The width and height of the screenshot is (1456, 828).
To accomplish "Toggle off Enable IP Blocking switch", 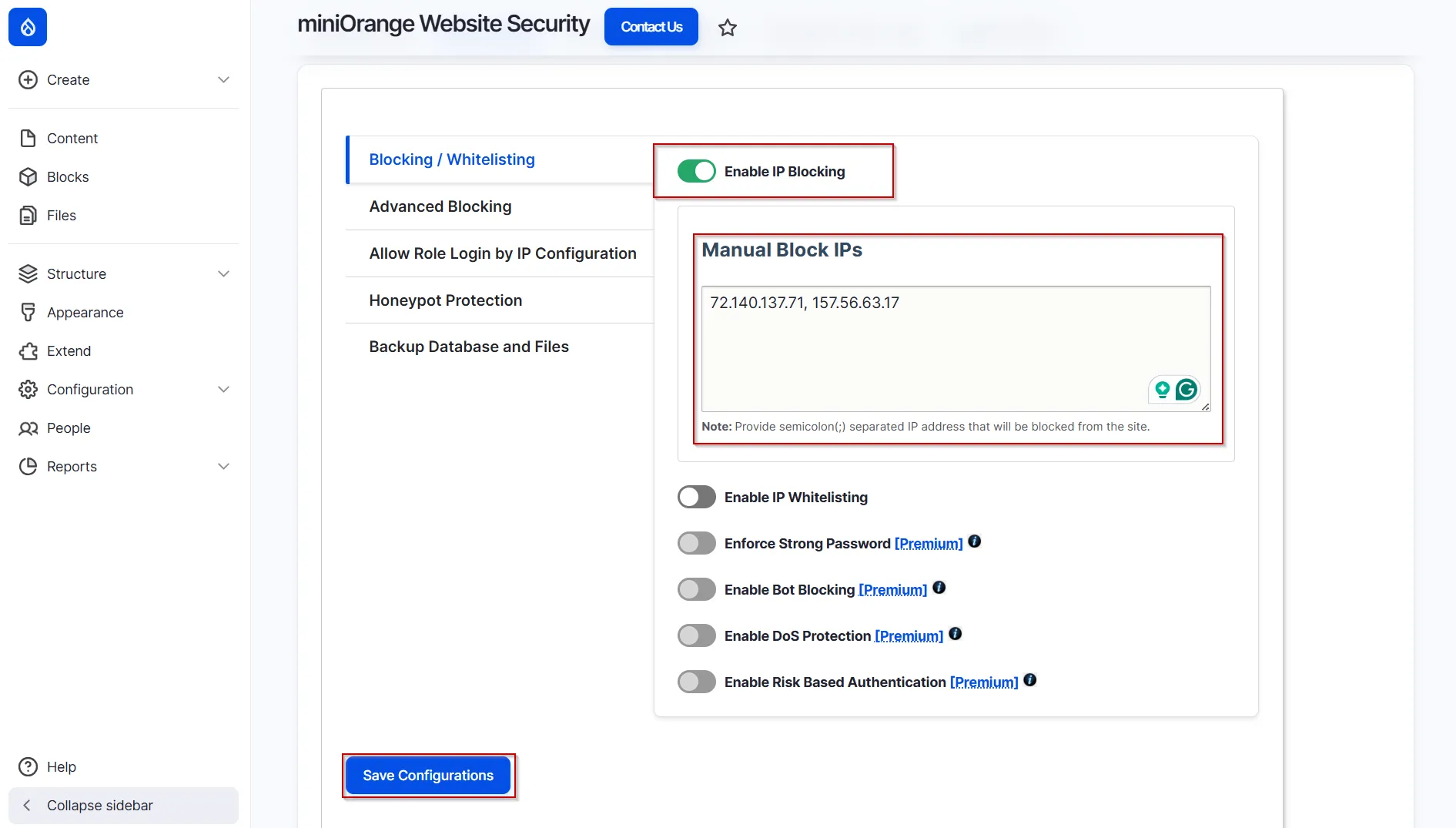I will click(697, 171).
